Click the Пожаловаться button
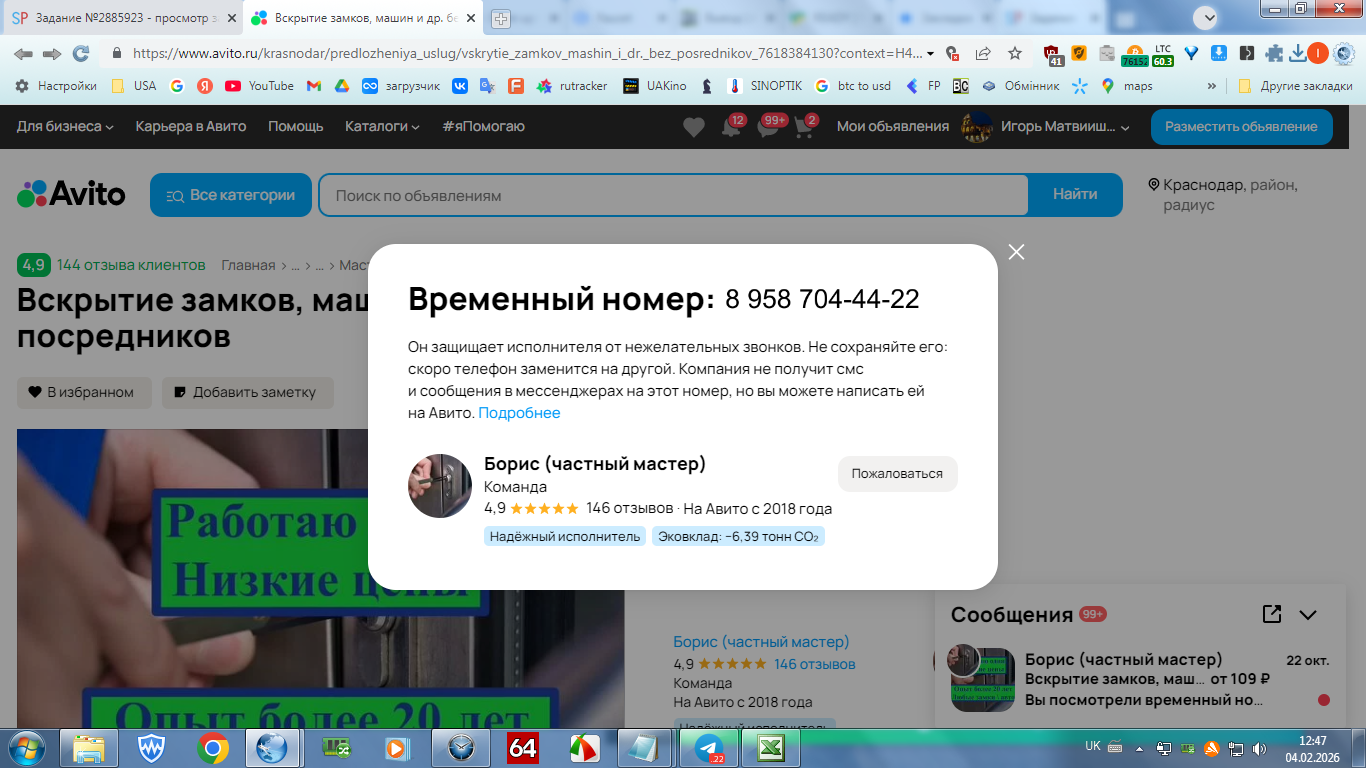The width and height of the screenshot is (1366, 768). pos(897,474)
